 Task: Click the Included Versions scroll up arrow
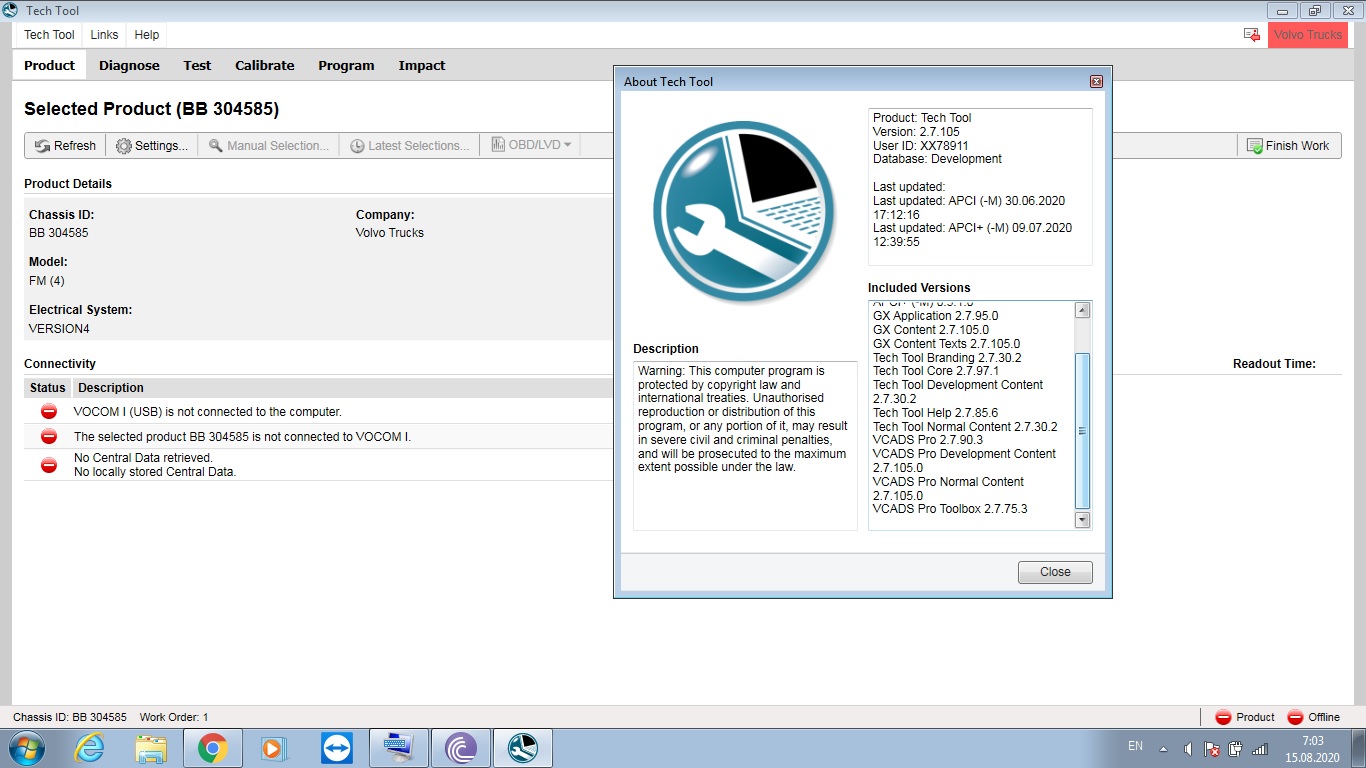(x=1082, y=311)
